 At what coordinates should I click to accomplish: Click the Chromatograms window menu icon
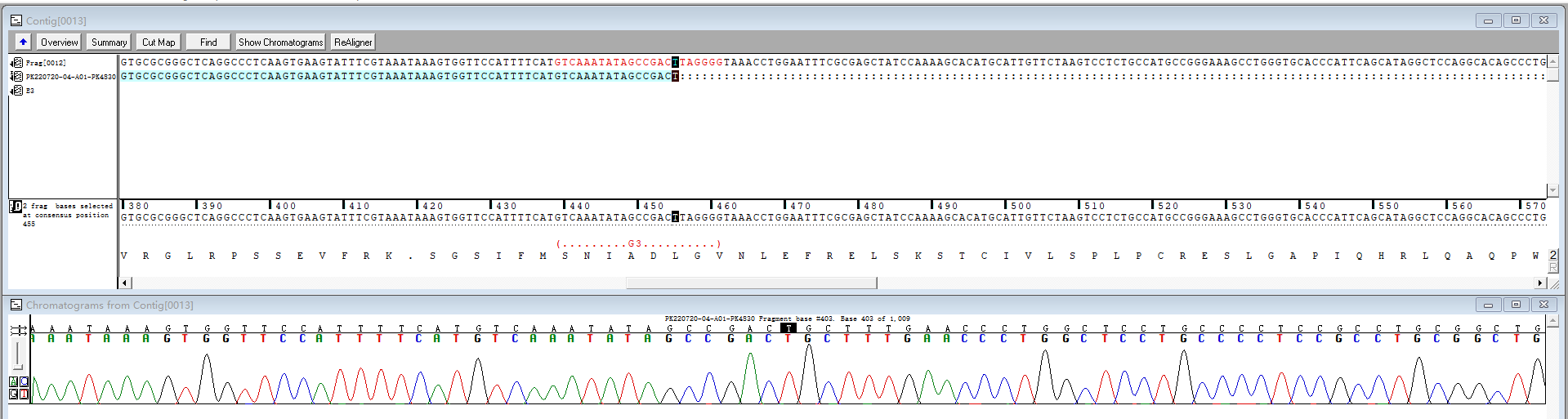(x=16, y=305)
